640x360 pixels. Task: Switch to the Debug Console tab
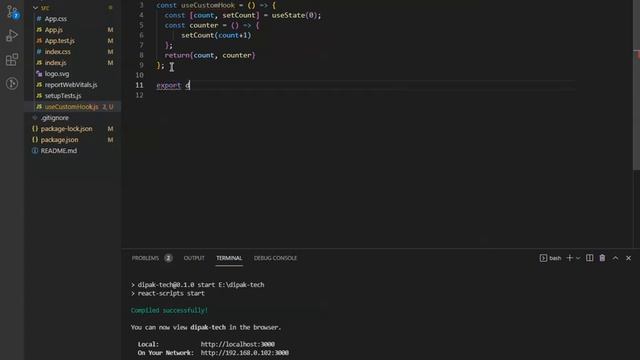pos(276,258)
